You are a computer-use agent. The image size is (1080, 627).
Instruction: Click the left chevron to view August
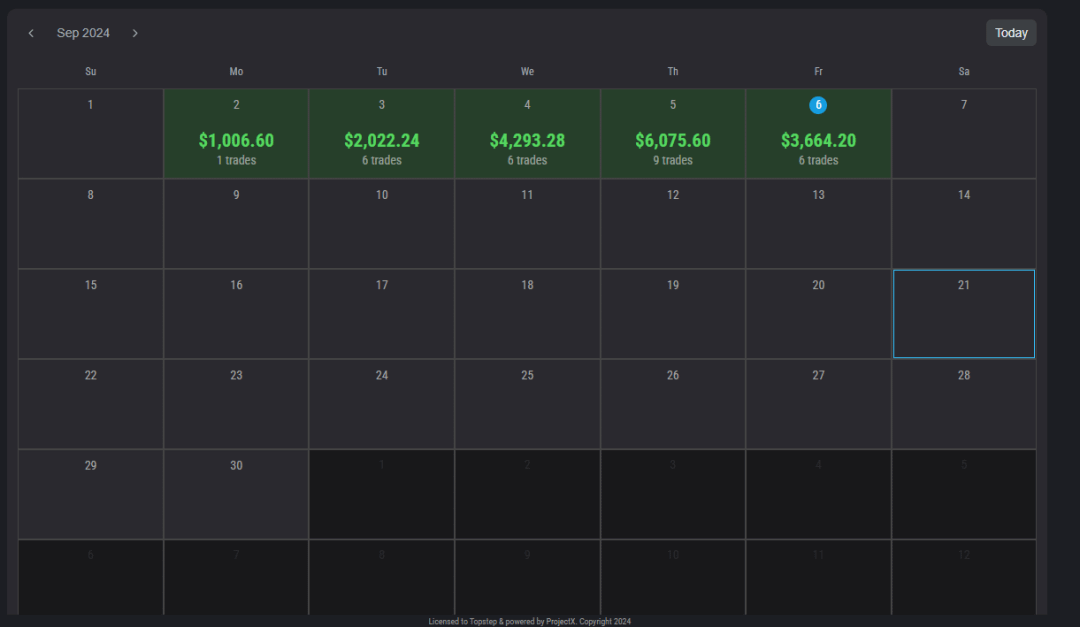(31, 32)
